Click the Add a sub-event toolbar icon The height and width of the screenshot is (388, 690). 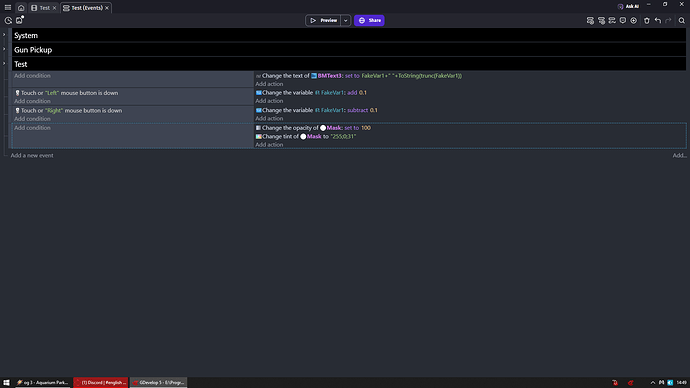pyautogui.click(x=601, y=21)
